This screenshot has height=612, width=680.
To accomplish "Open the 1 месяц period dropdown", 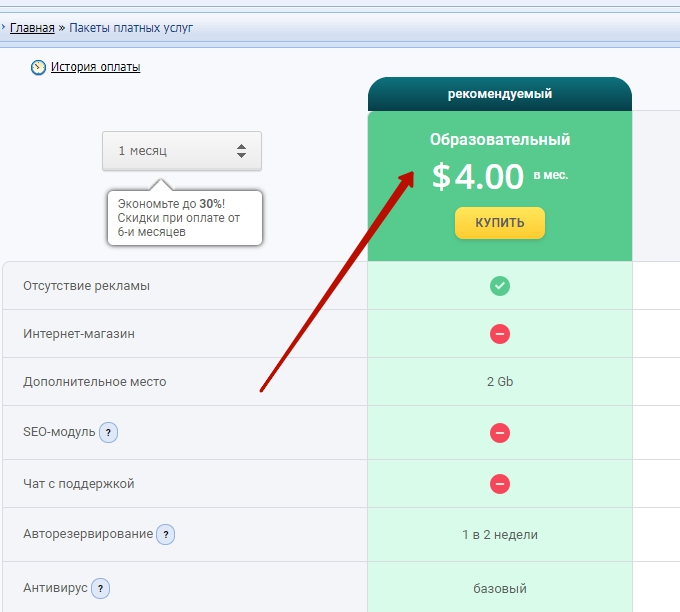I will click(182, 151).
